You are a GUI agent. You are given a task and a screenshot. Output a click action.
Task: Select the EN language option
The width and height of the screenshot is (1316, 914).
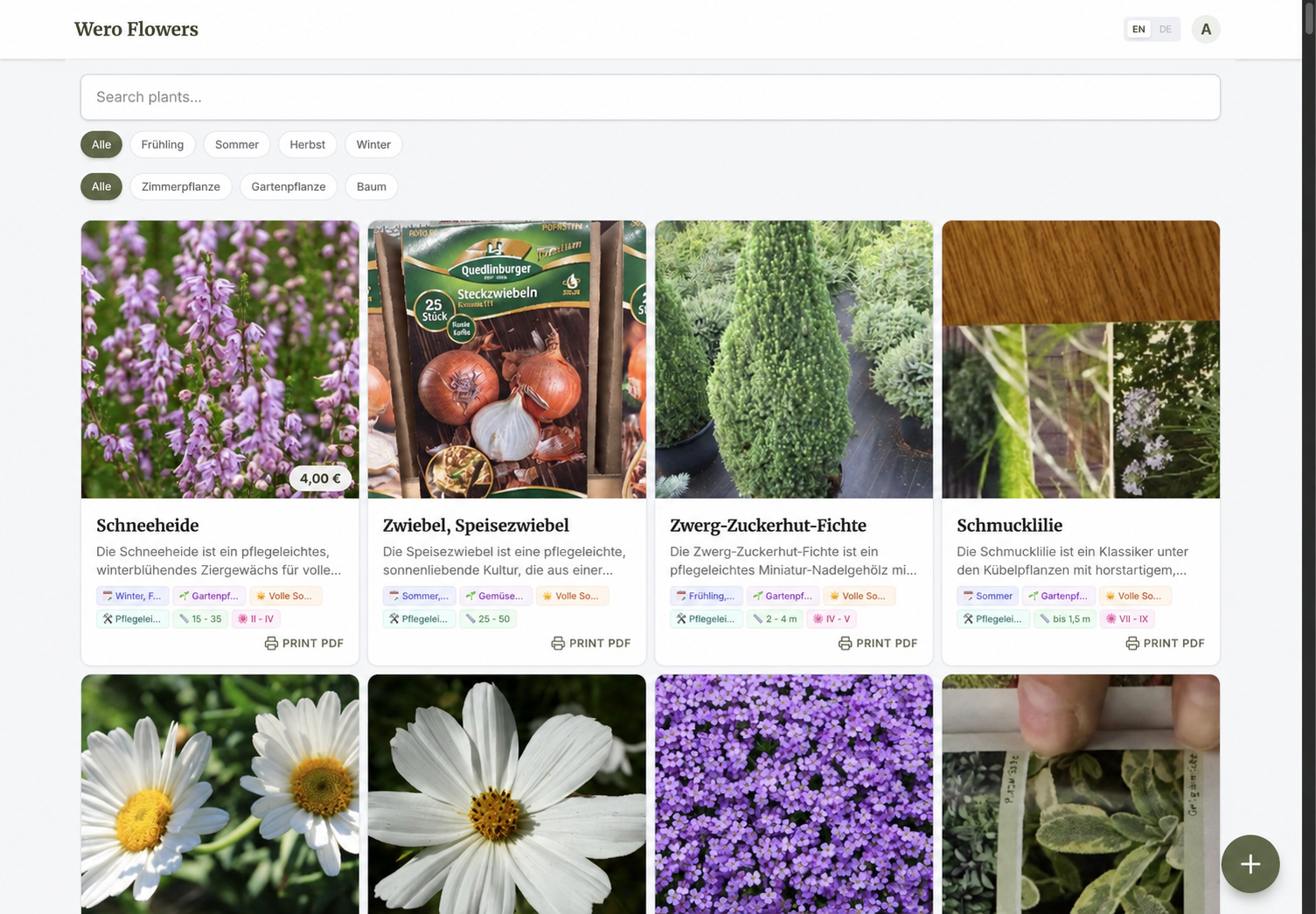pos(1138,29)
